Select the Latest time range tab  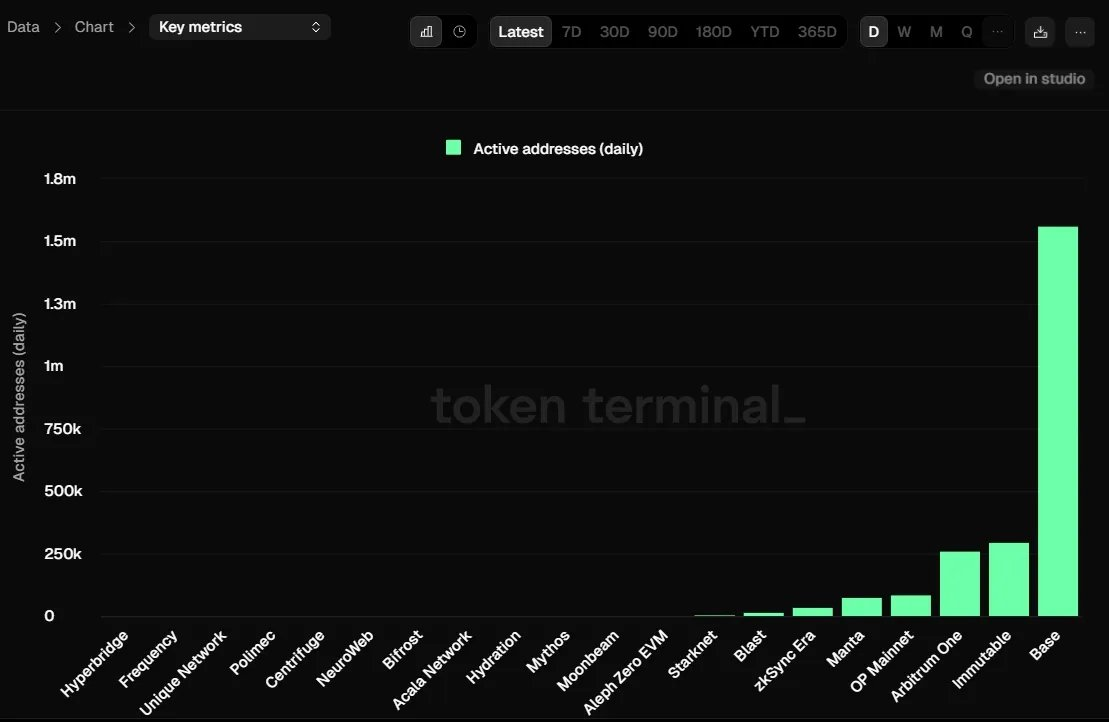pos(520,32)
